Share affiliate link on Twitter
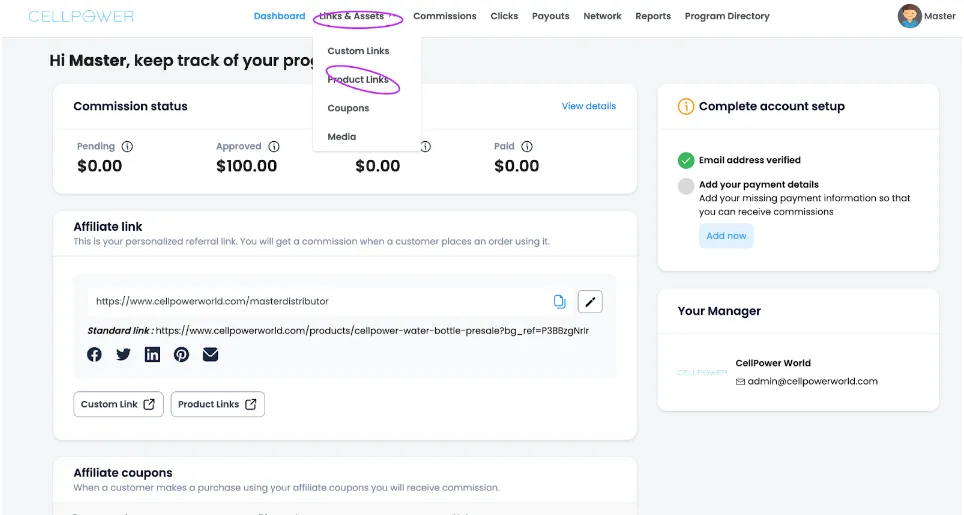 [x=123, y=354]
